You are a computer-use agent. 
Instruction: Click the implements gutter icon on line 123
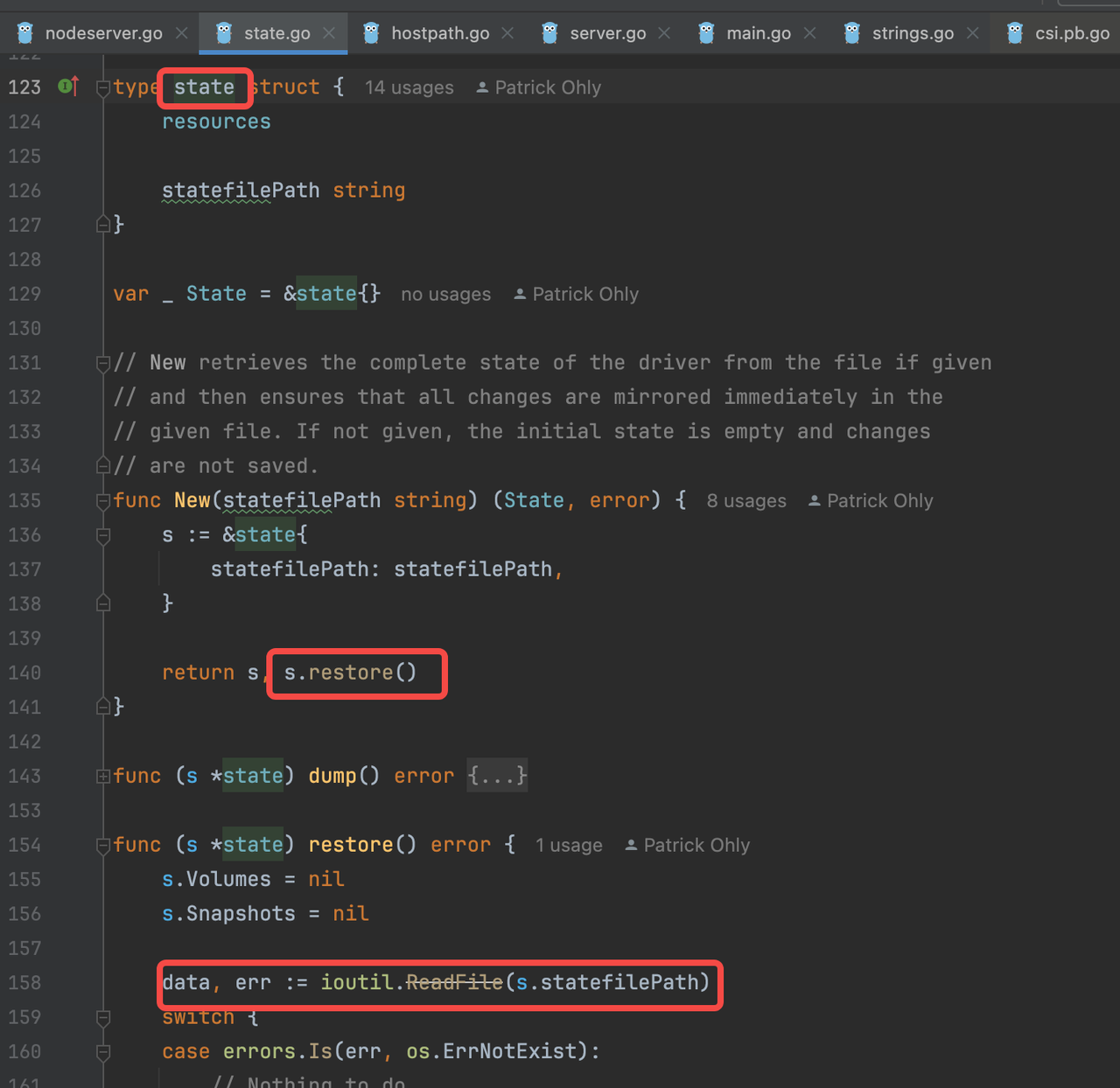coord(68,86)
